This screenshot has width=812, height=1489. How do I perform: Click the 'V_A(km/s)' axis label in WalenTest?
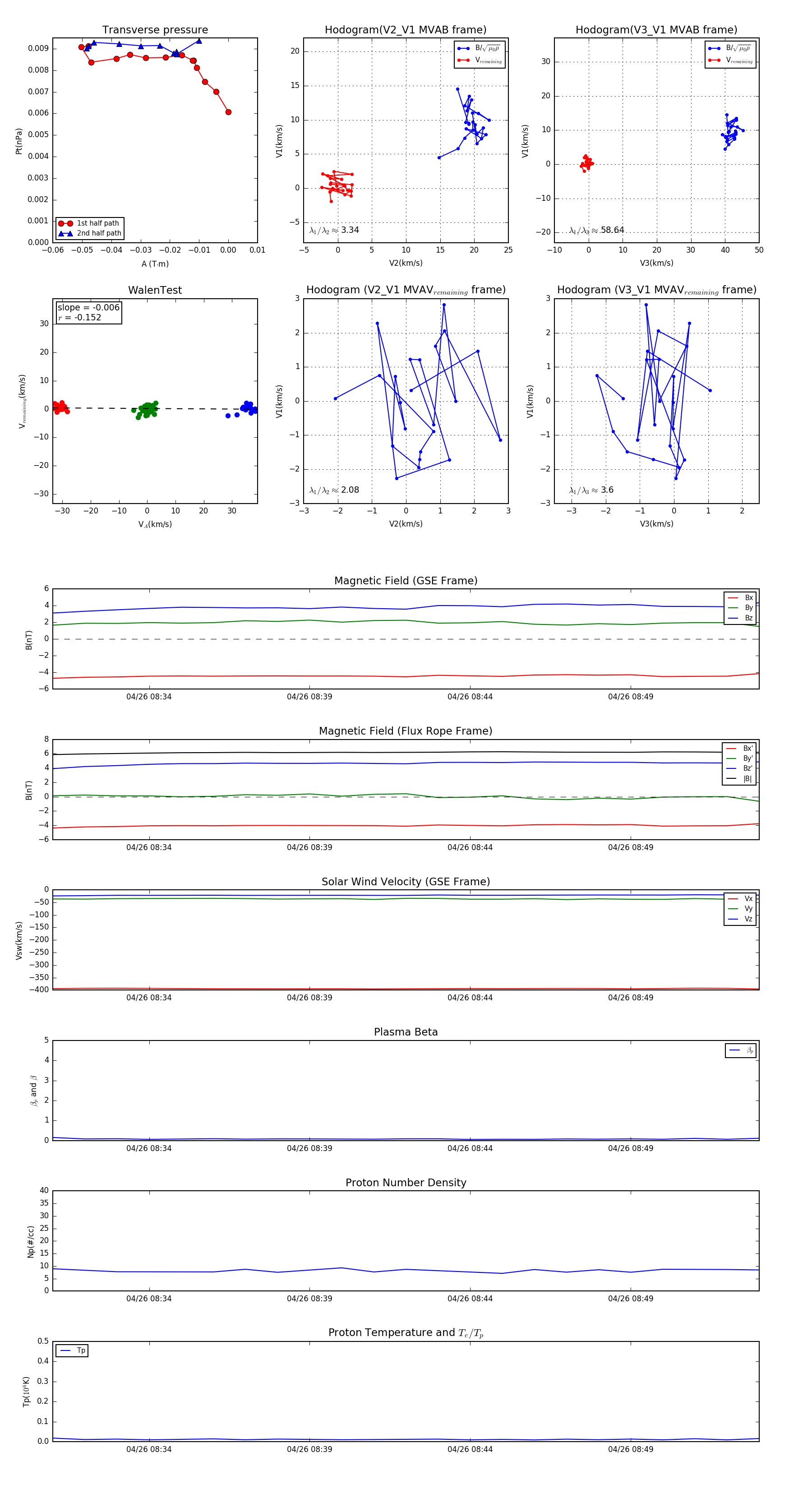155,524
